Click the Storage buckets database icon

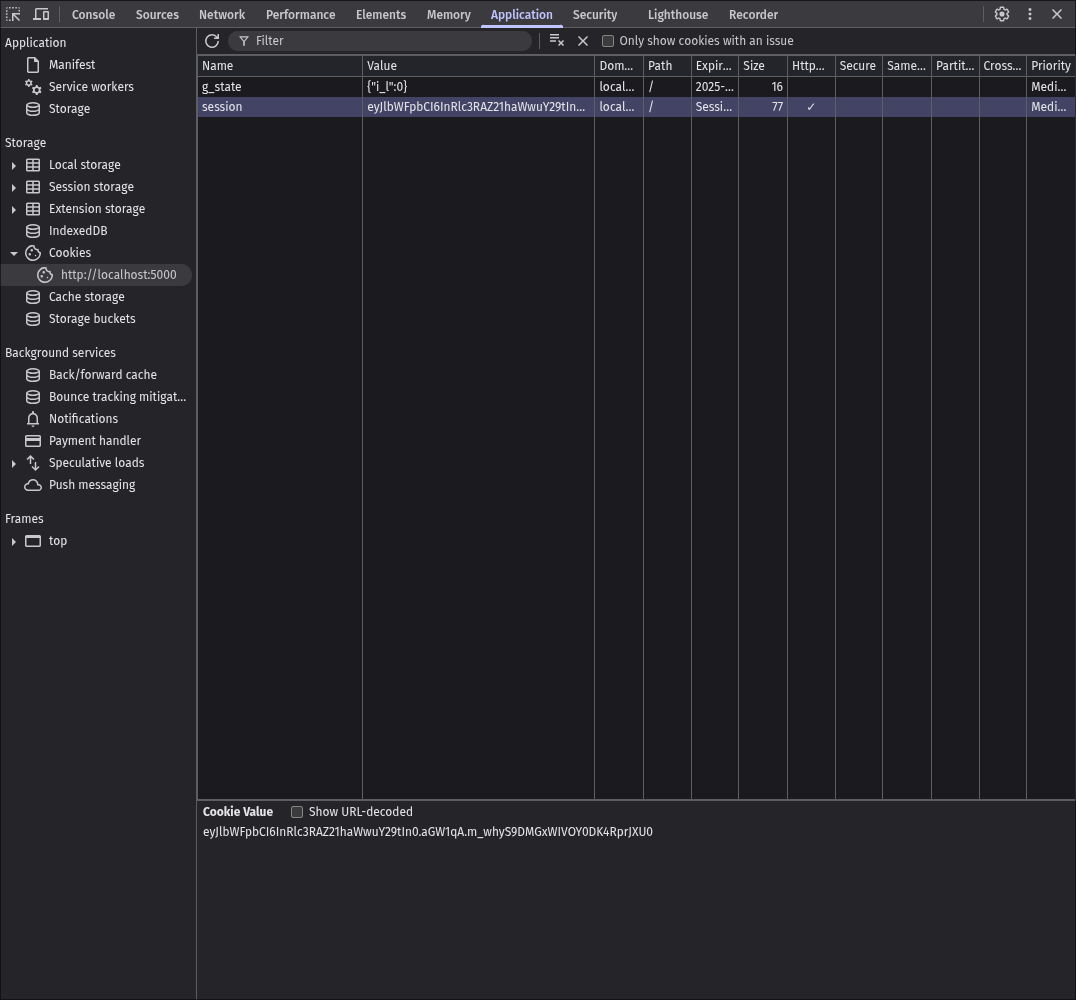point(33,318)
